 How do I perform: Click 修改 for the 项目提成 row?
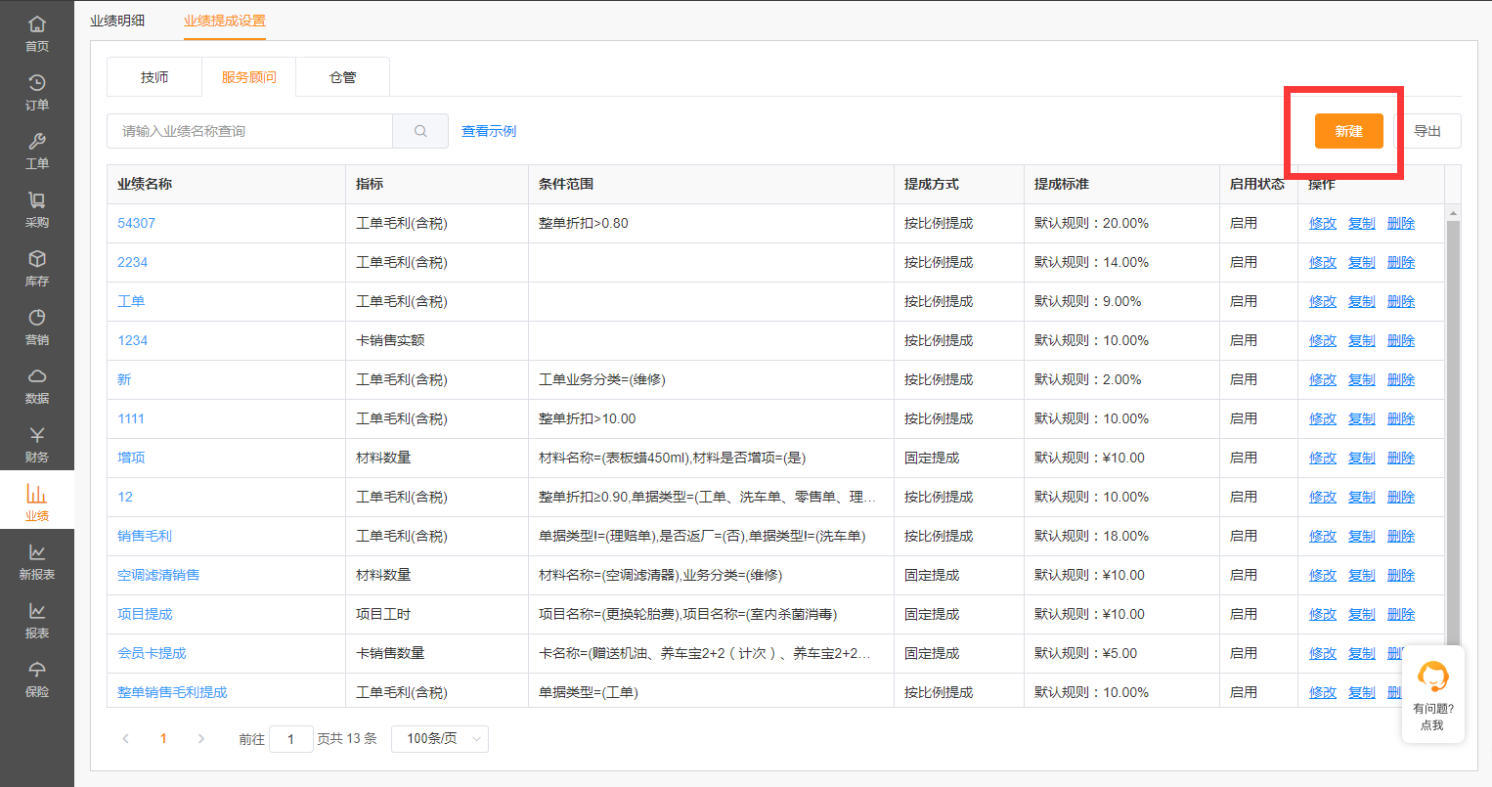coord(1323,614)
